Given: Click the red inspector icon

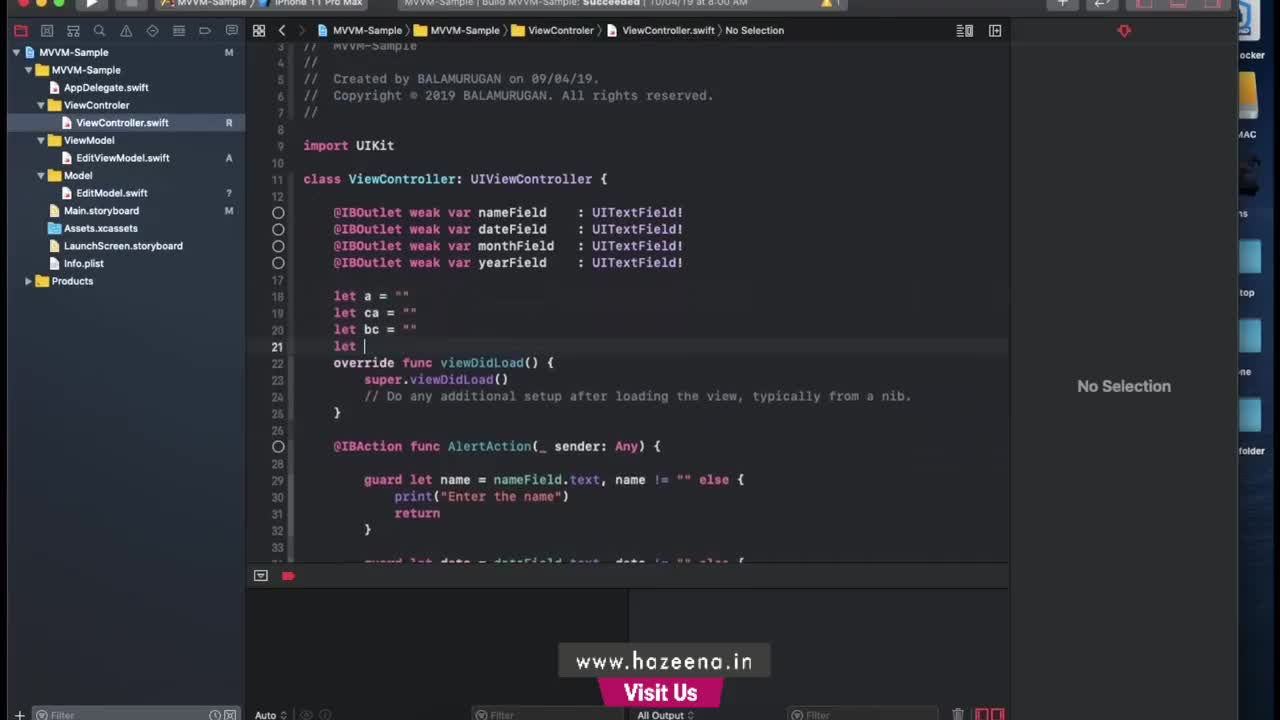Looking at the screenshot, I should click(1124, 31).
